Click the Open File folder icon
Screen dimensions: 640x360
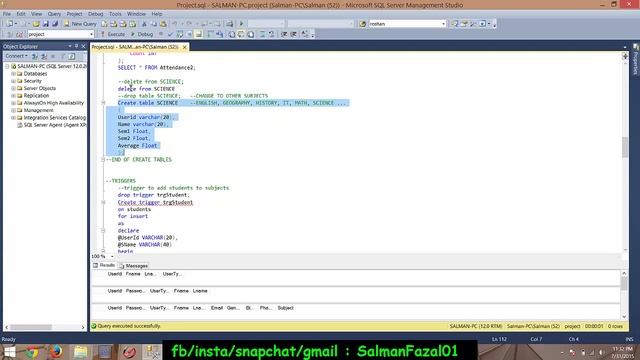(36, 24)
